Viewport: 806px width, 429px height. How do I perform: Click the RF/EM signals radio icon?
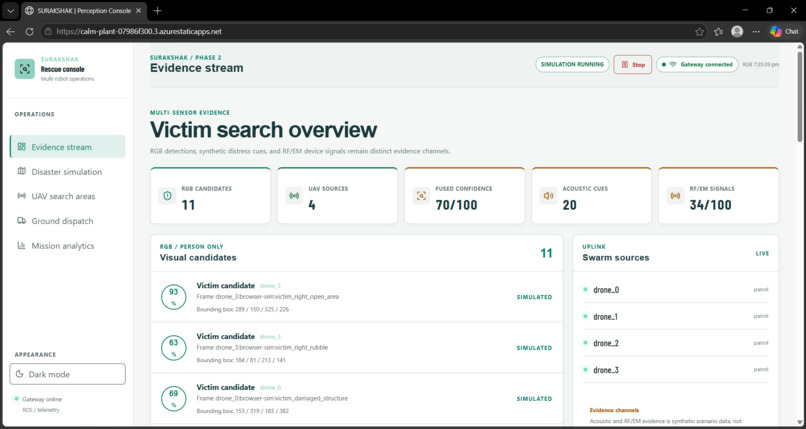coord(675,196)
